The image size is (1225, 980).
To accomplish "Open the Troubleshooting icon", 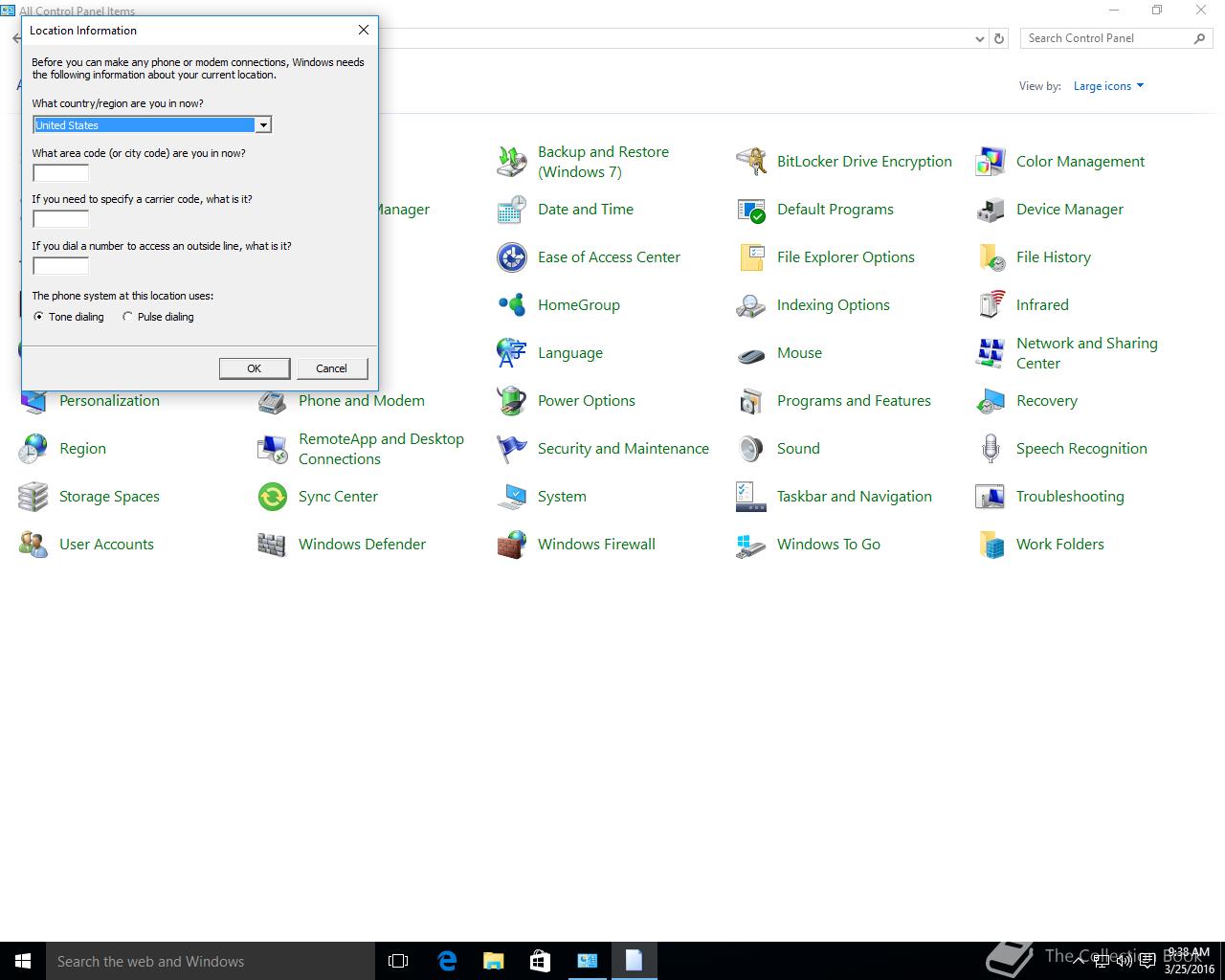I will pyautogui.click(x=991, y=497).
